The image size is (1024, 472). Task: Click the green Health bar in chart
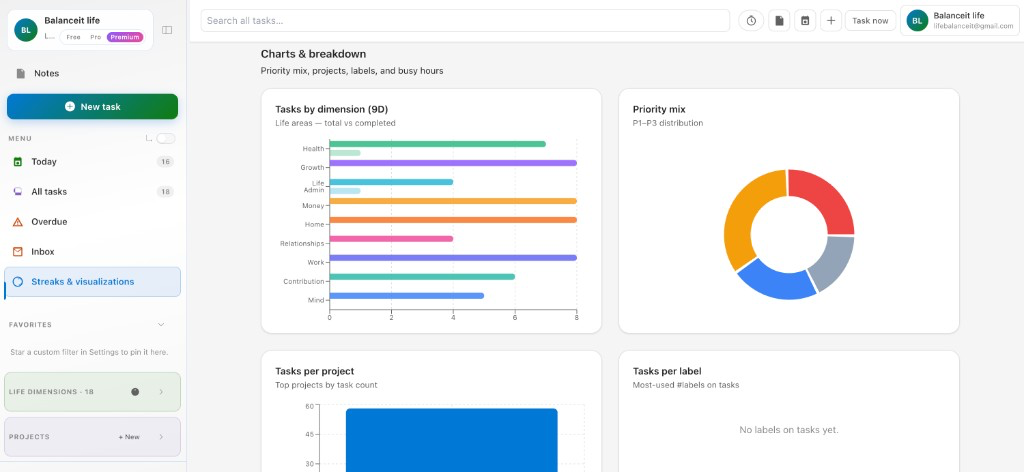click(x=438, y=144)
